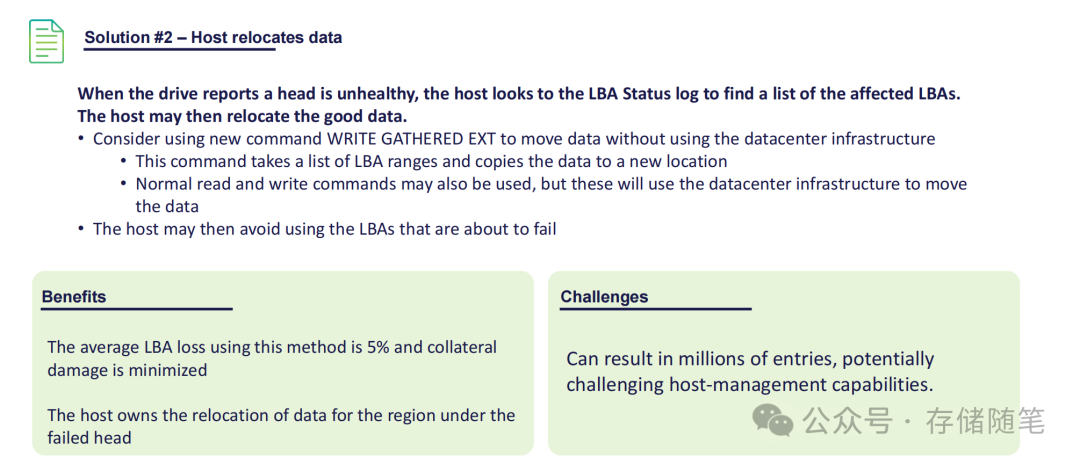Click the "Normal read and write commands" sub-bullet

(550, 184)
